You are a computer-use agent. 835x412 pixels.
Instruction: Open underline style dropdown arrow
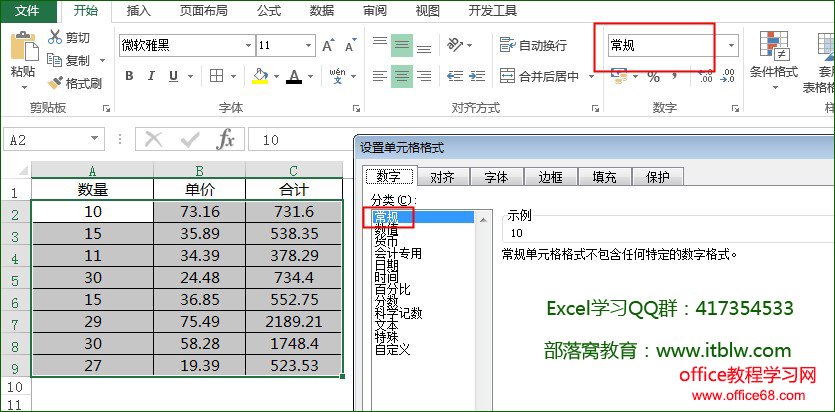[x=190, y=77]
